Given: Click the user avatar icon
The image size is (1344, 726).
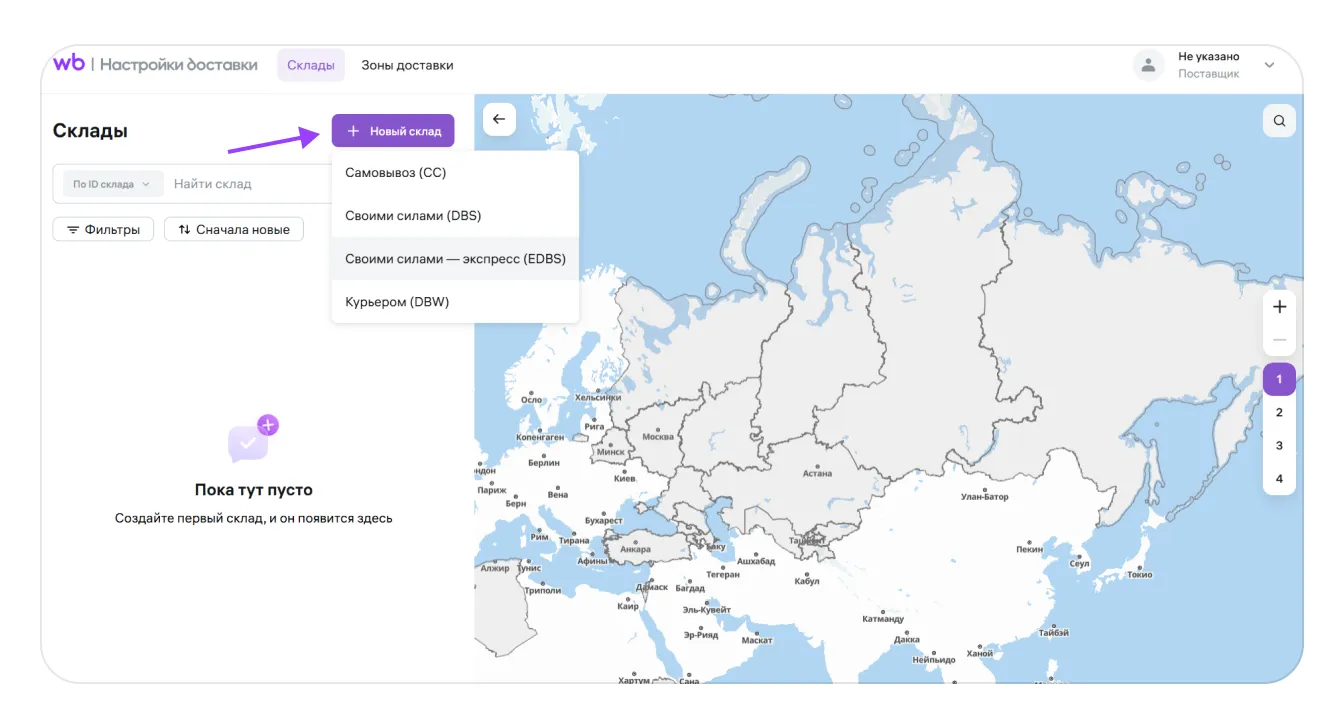Looking at the screenshot, I should click(1149, 66).
